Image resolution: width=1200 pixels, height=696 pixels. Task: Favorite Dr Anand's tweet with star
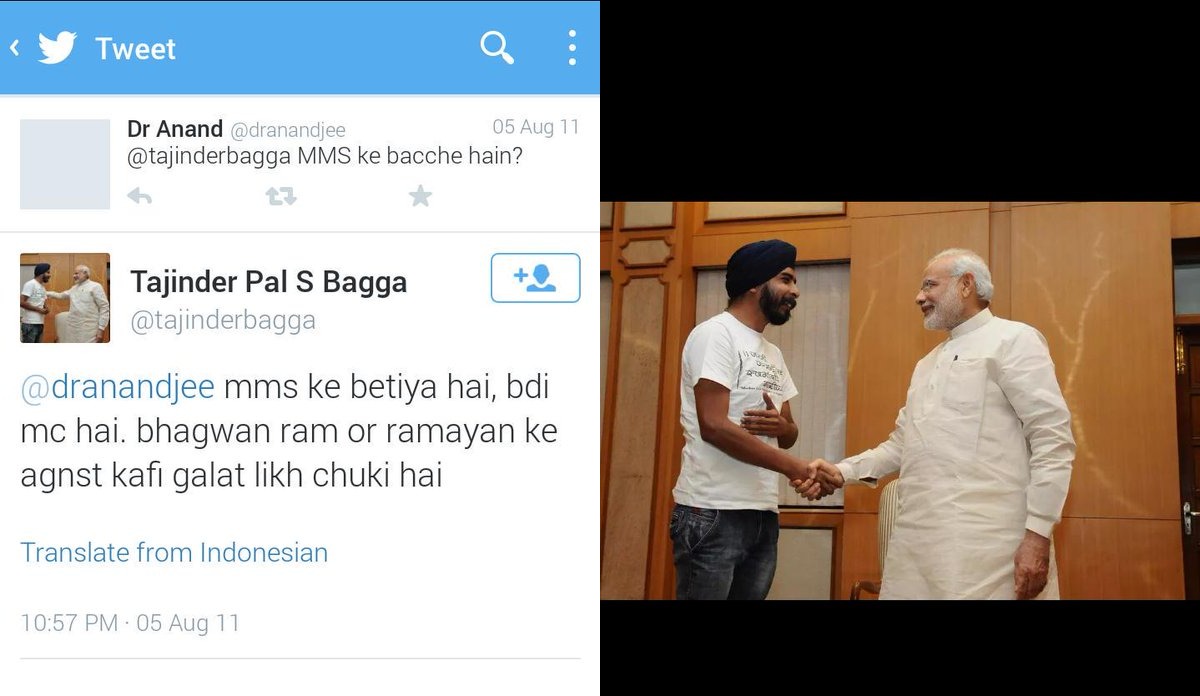tap(420, 196)
